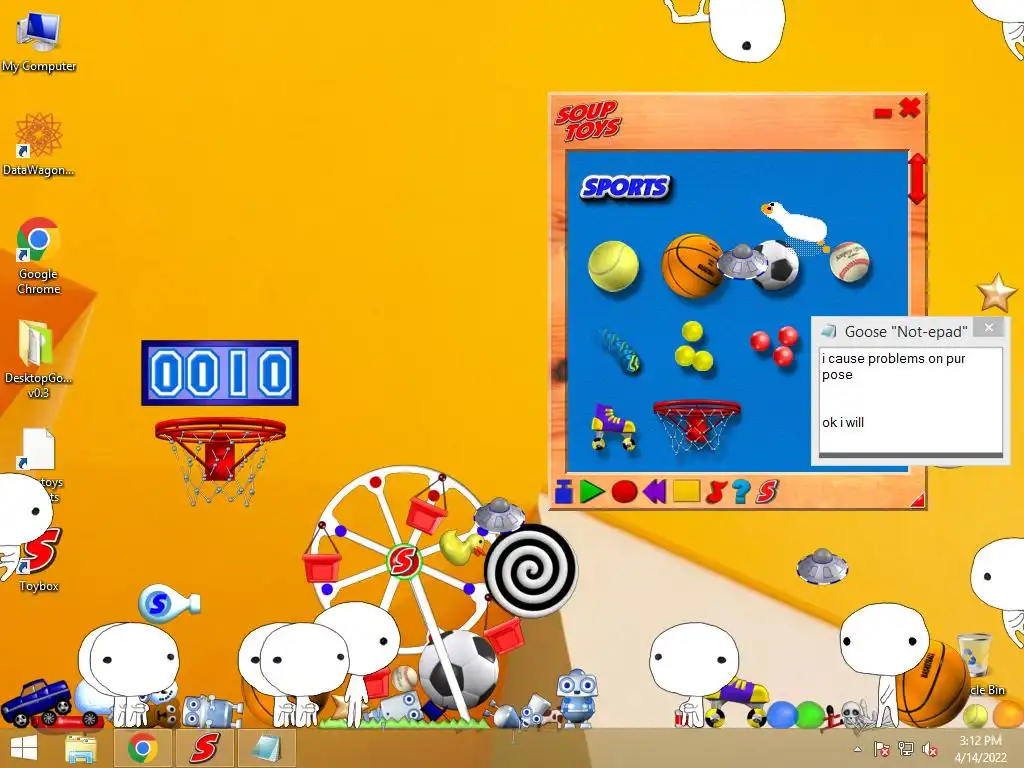Choose the red balls cluster toy

(x=775, y=345)
